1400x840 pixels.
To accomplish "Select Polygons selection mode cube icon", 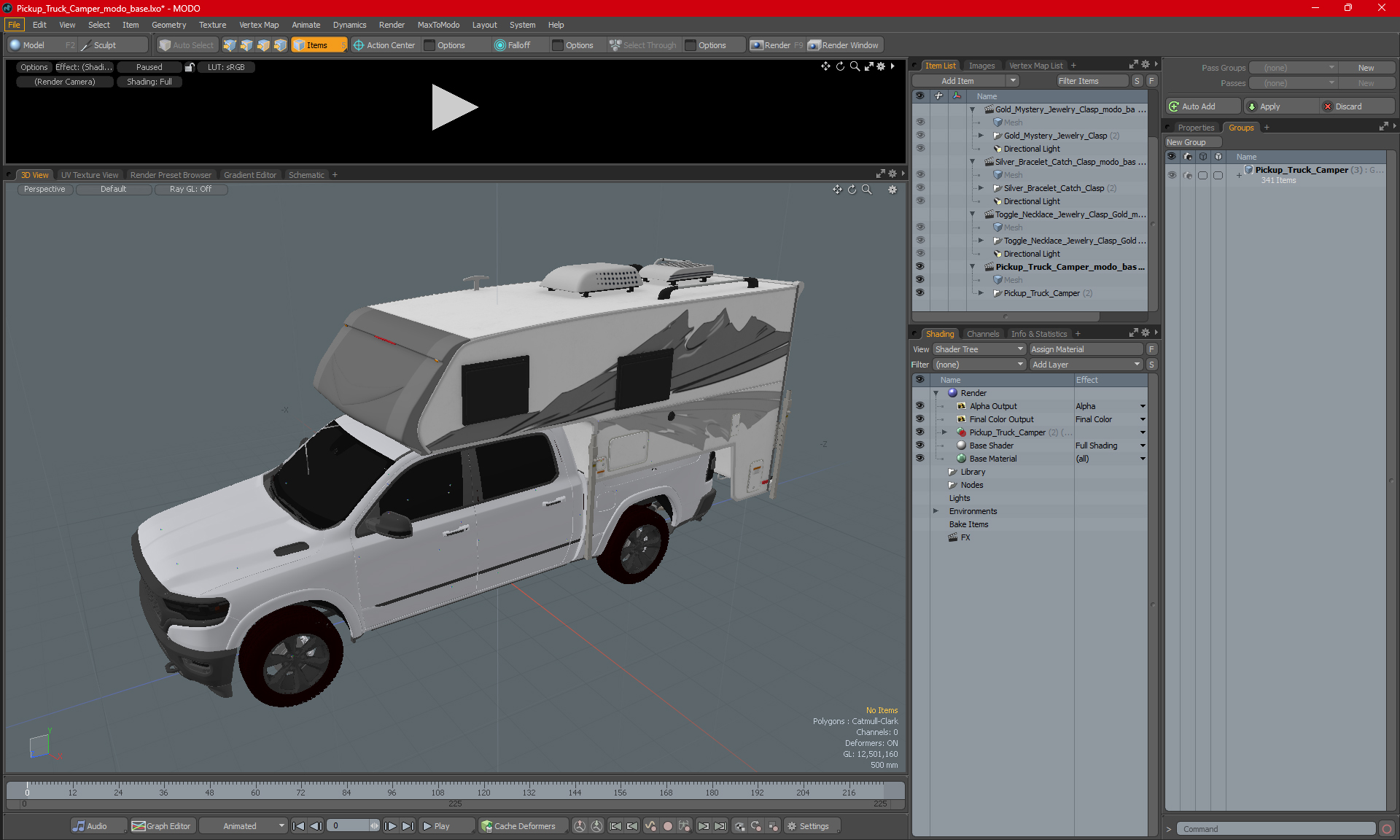I will (x=263, y=45).
